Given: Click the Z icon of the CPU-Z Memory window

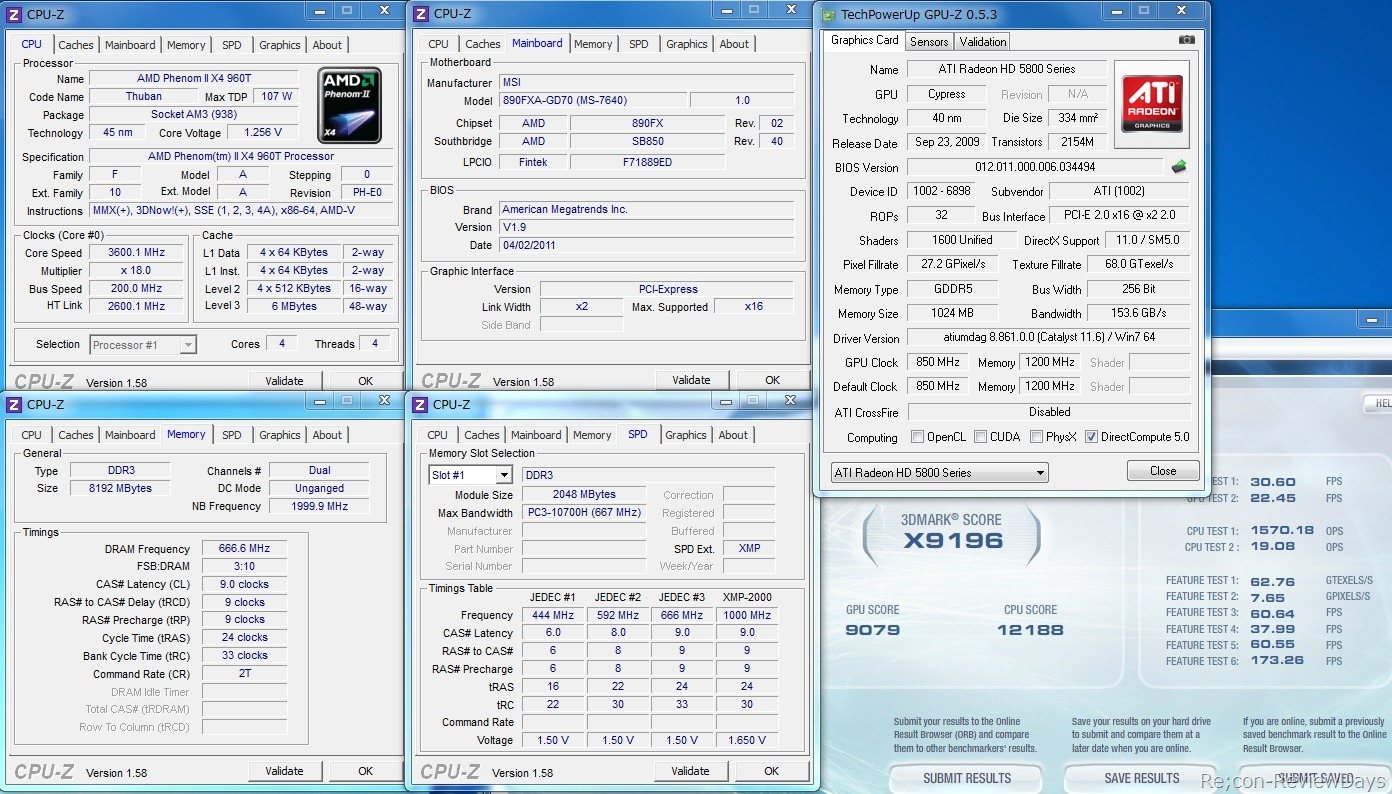Looking at the screenshot, I should [15, 405].
